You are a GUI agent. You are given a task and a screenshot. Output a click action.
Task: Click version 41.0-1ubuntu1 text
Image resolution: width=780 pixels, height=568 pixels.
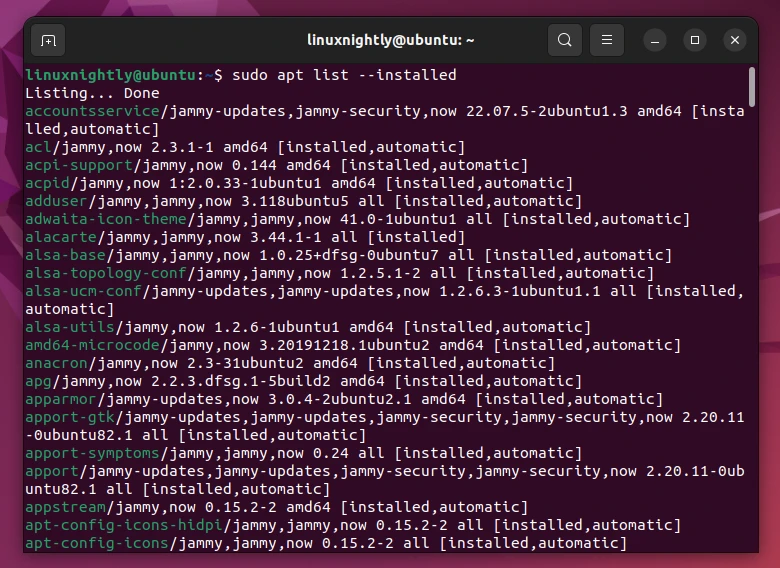coord(398,219)
